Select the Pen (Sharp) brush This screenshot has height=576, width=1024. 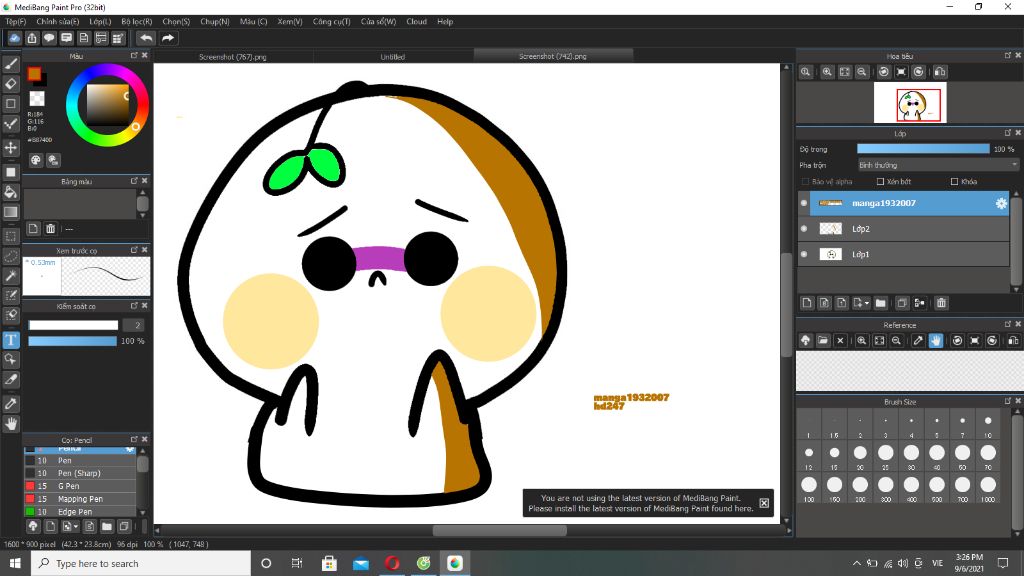coord(80,473)
